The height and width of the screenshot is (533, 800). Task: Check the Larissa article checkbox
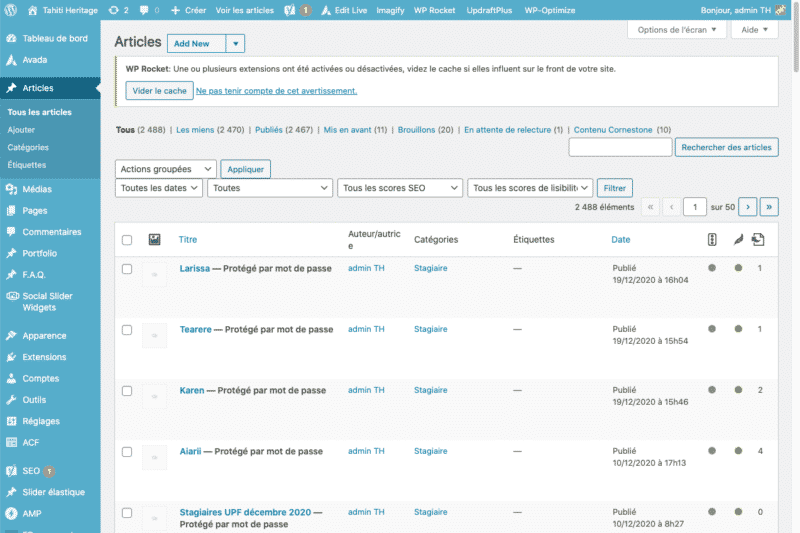coord(127,269)
